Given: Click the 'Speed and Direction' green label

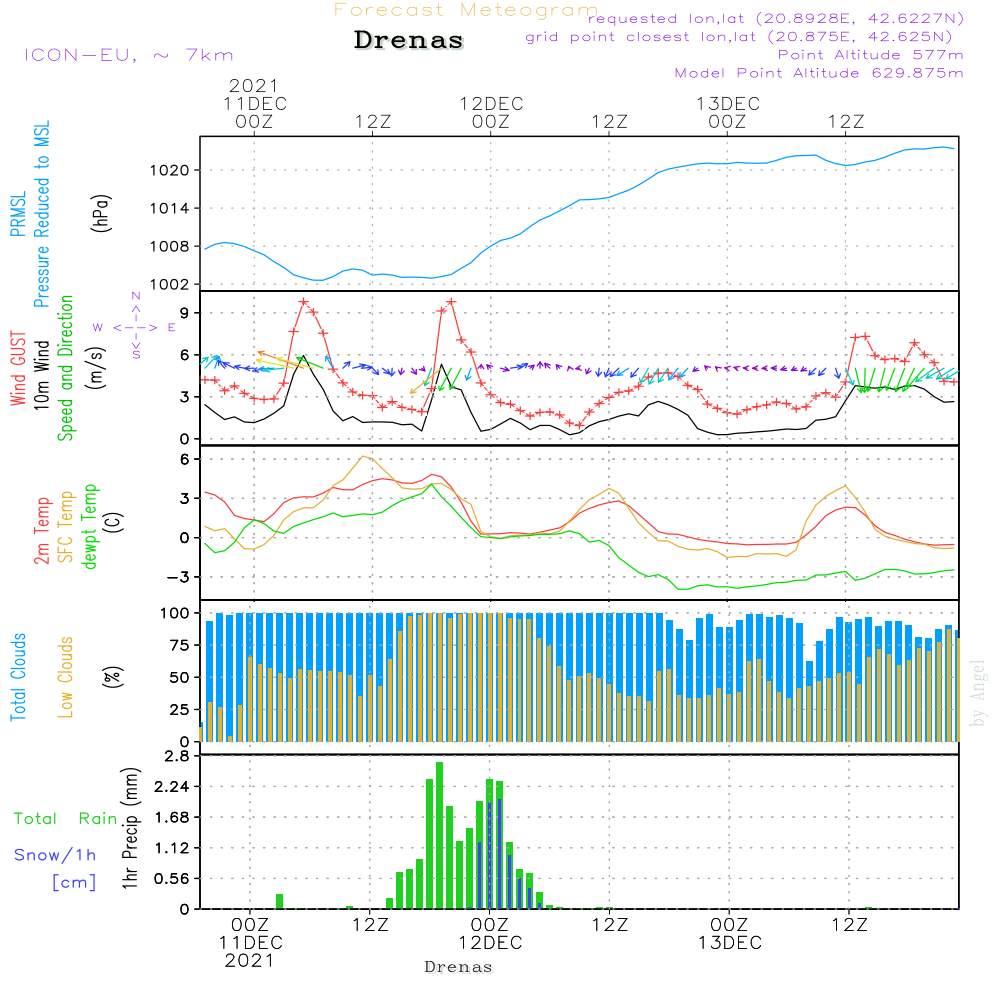Looking at the screenshot, I should [x=65, y=368].
